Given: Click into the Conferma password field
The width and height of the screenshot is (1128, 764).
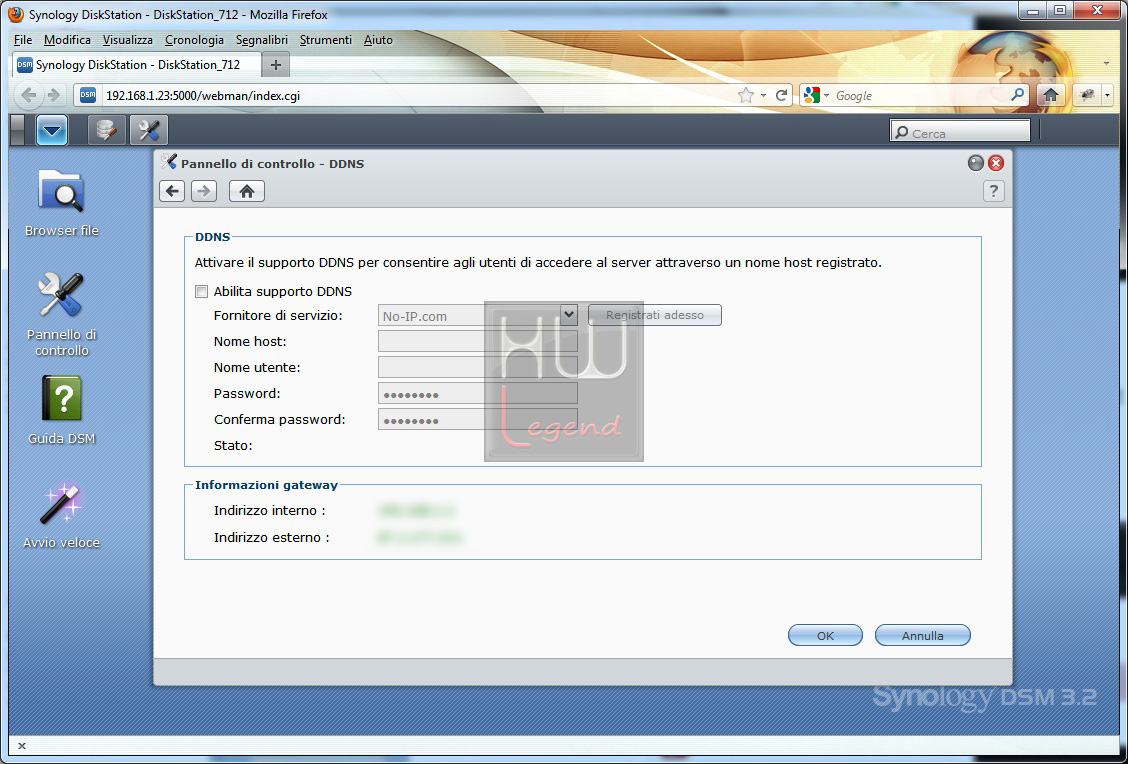Looking at the screenshot, I should 478,419.
